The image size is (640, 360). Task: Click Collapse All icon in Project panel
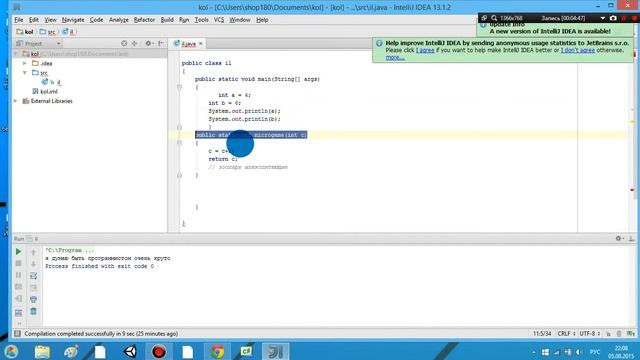(x=134, y=43)
